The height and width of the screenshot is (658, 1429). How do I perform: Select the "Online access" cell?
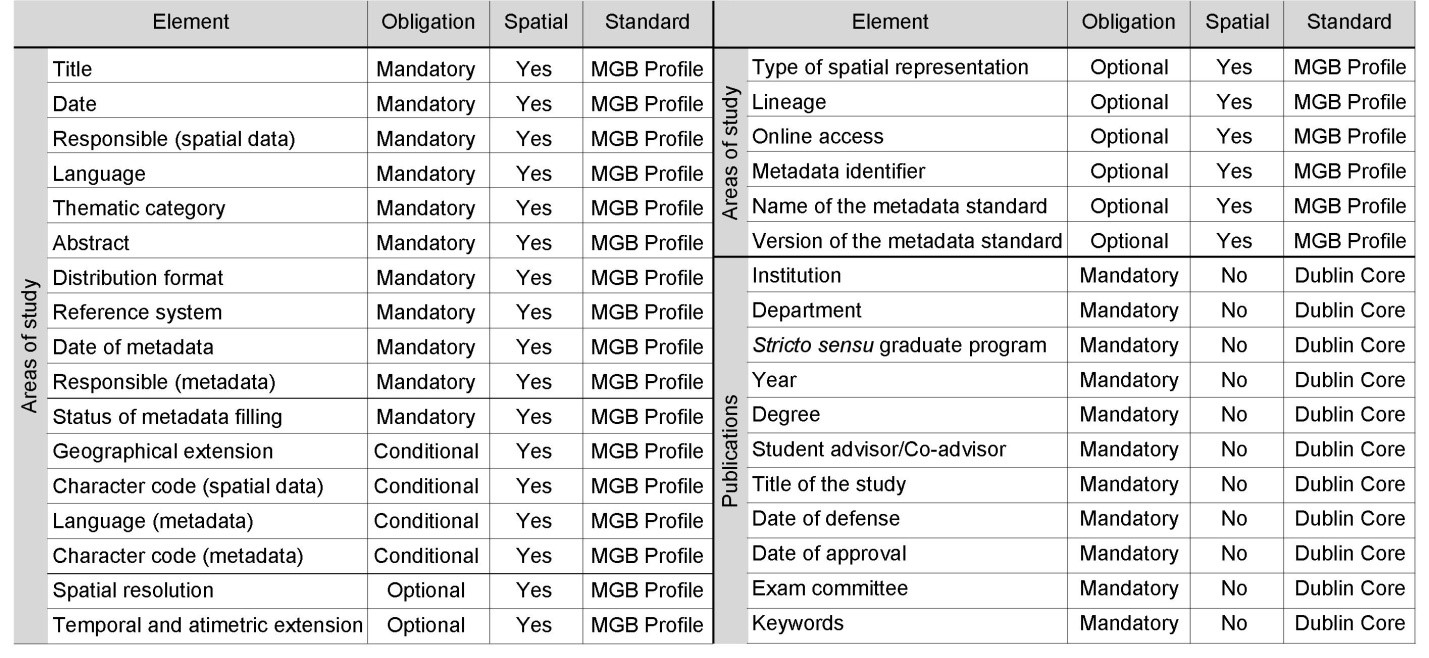[818, 136]
